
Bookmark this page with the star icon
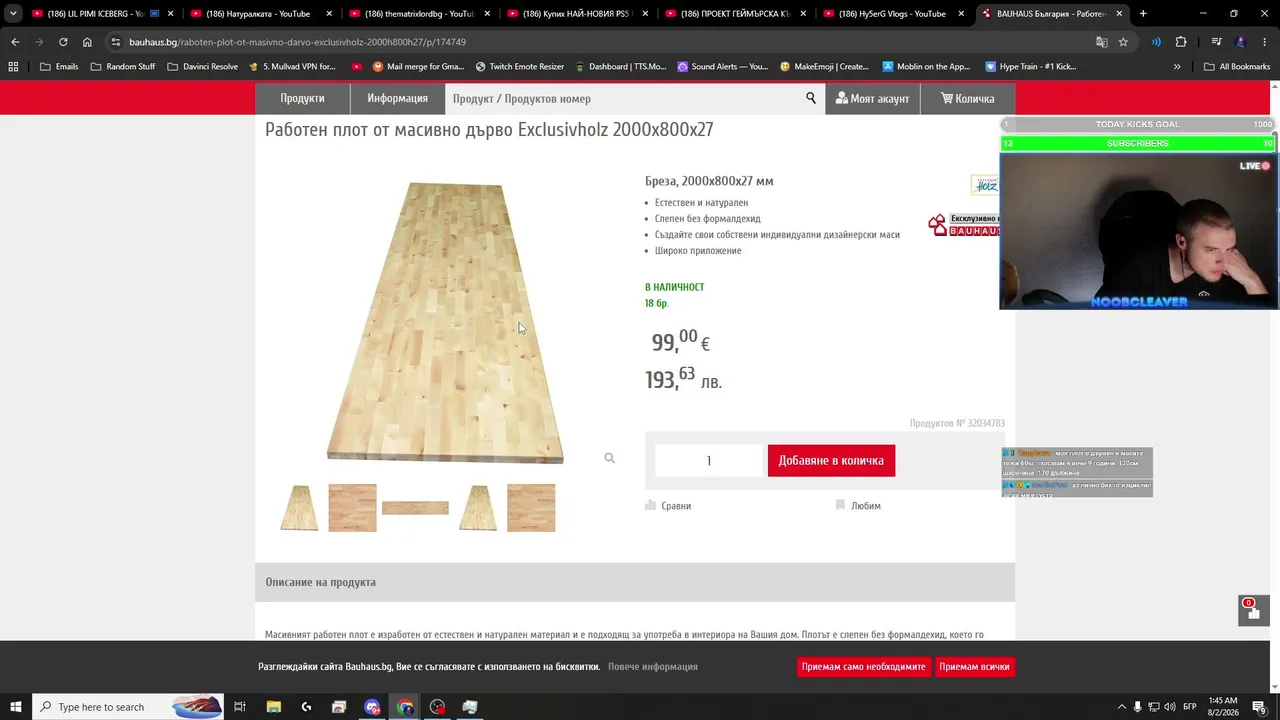[x=1123, y=42]
